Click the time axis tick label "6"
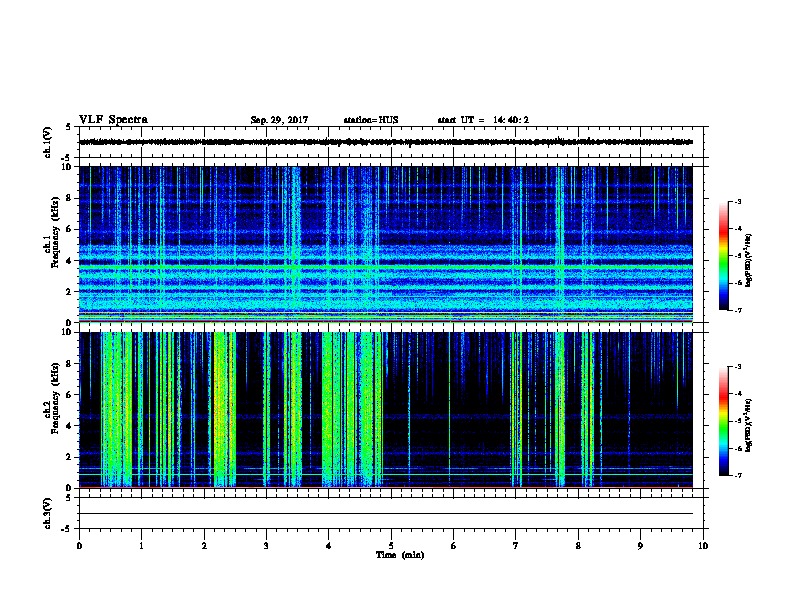 click(453, 546)
